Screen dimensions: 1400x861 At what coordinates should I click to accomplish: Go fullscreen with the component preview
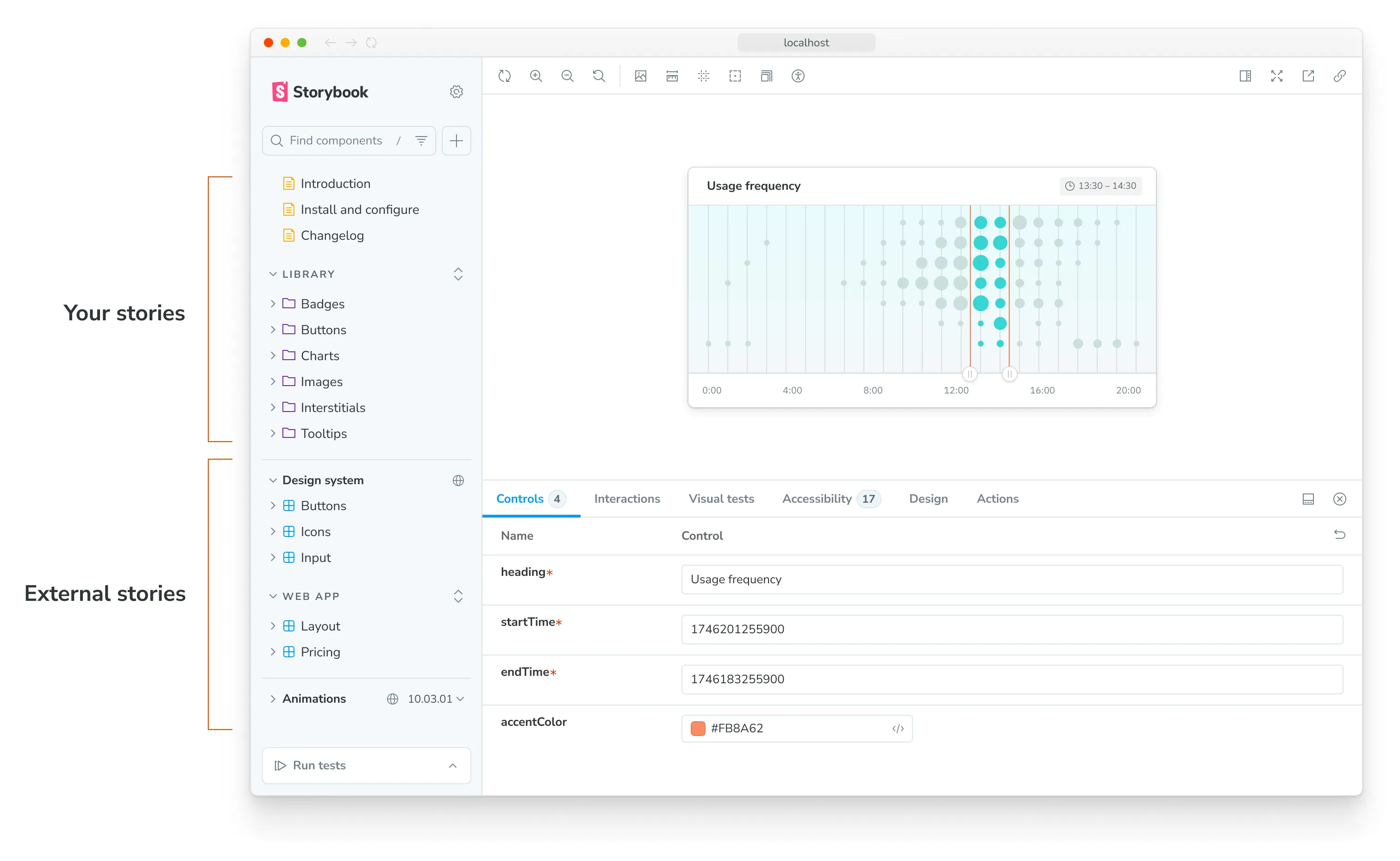(1276, 76)
